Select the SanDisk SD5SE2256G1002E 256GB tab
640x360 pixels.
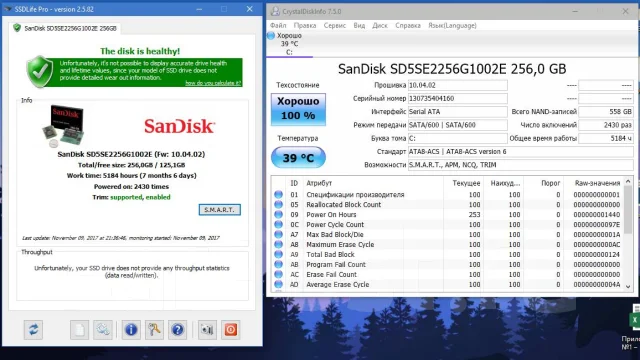(x=65, y=28)
